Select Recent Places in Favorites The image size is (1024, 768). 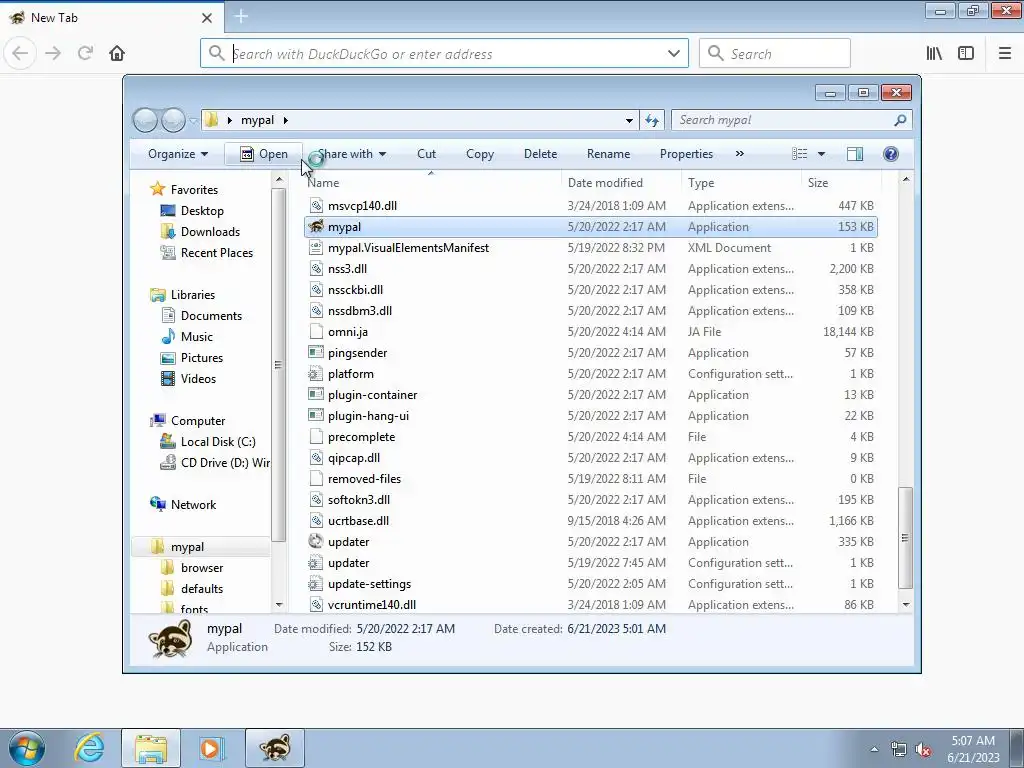216,253
